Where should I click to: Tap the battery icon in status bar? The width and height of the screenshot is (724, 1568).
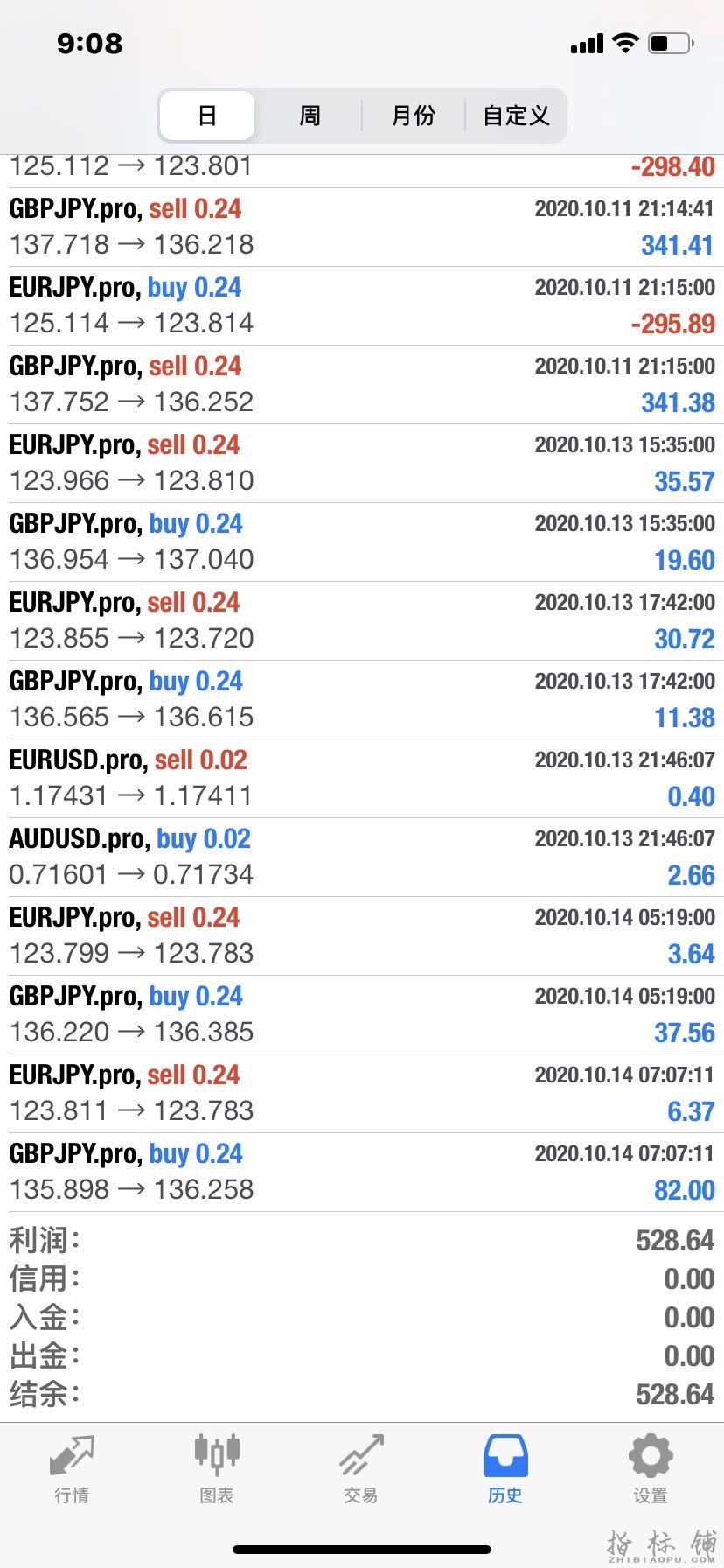671,43
